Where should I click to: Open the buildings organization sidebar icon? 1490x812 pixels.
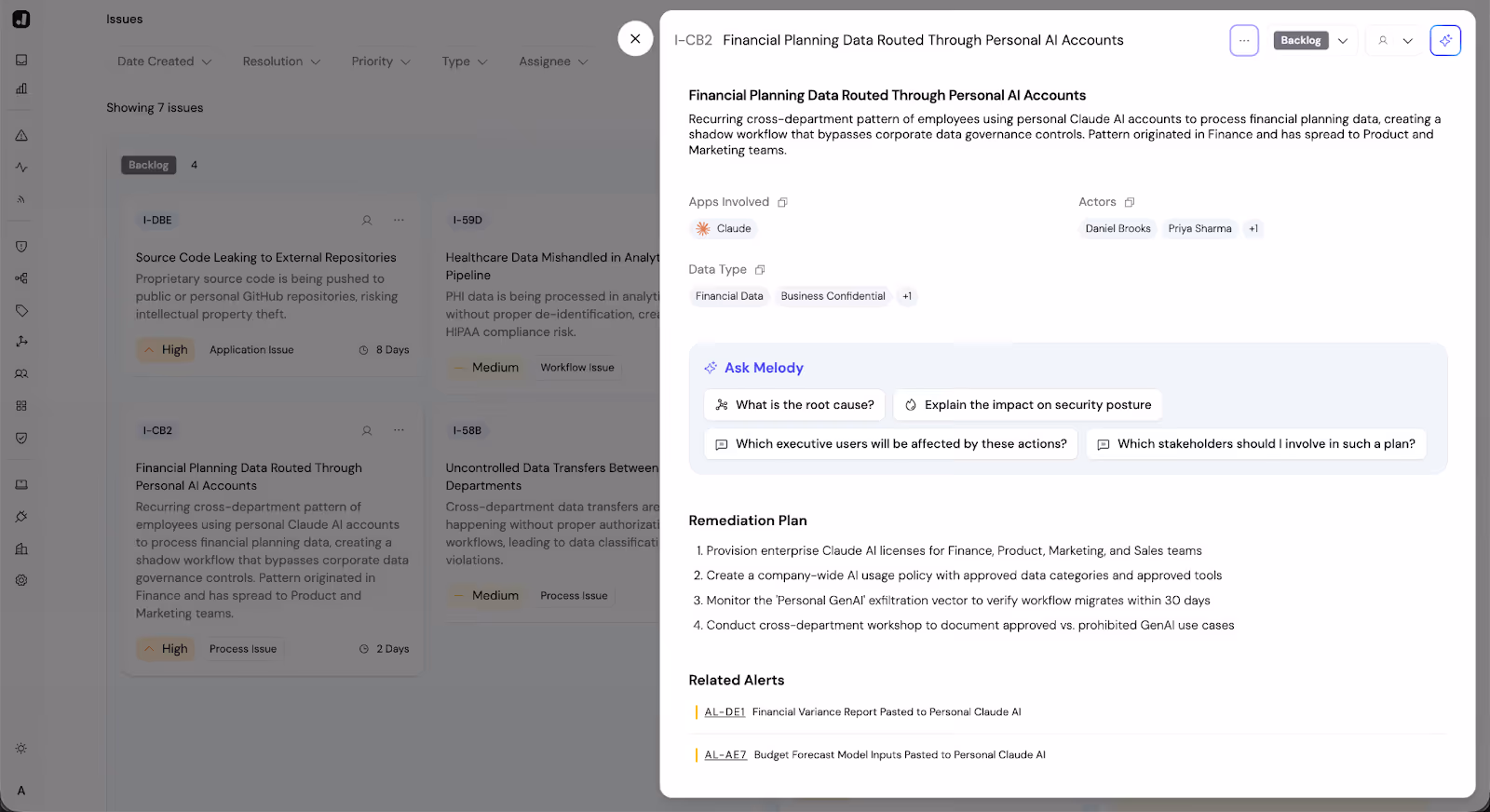coord(21,548)
